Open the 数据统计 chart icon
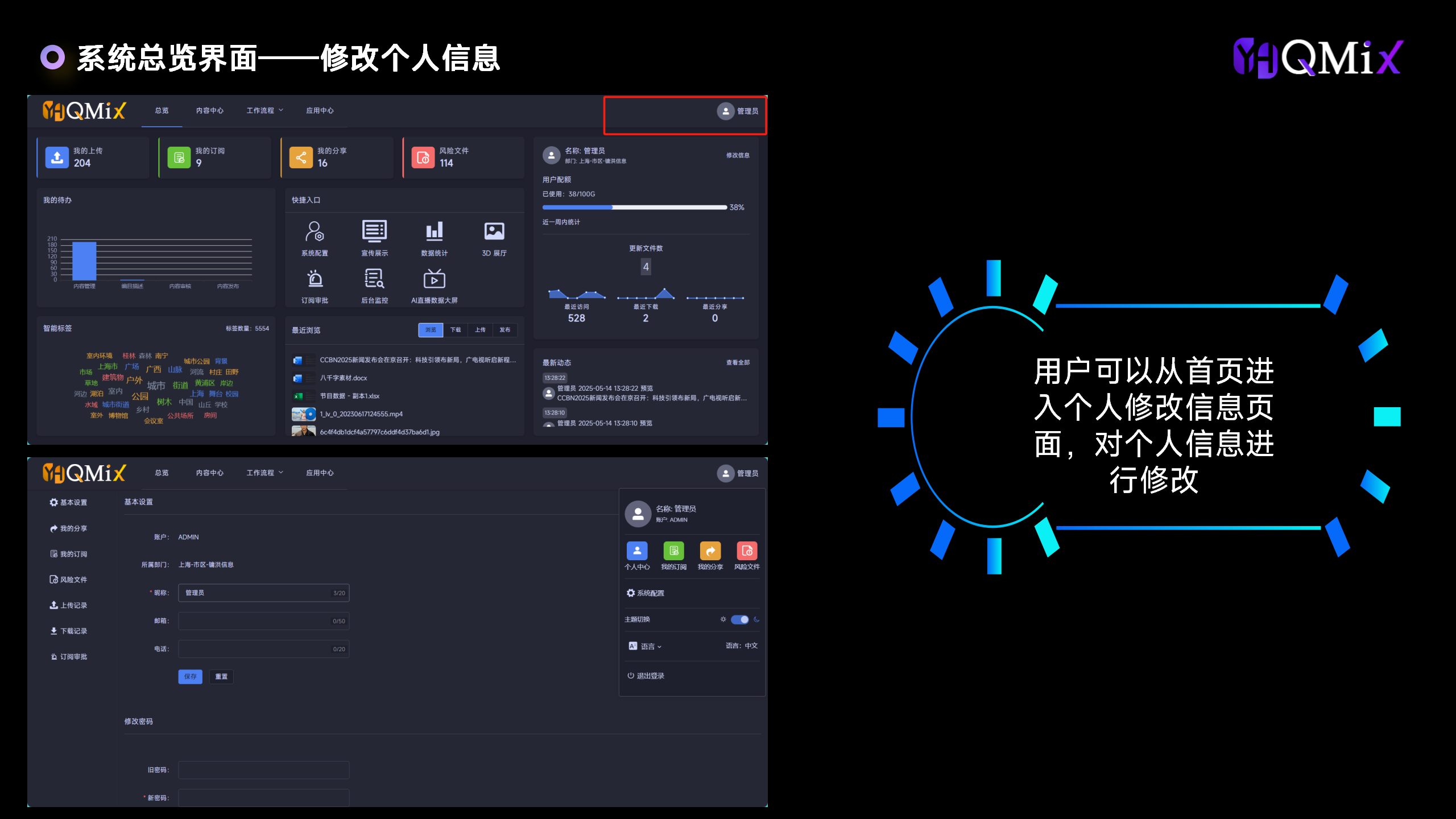The width and height of the screenshot is (1456, 819). coord(434,232)
